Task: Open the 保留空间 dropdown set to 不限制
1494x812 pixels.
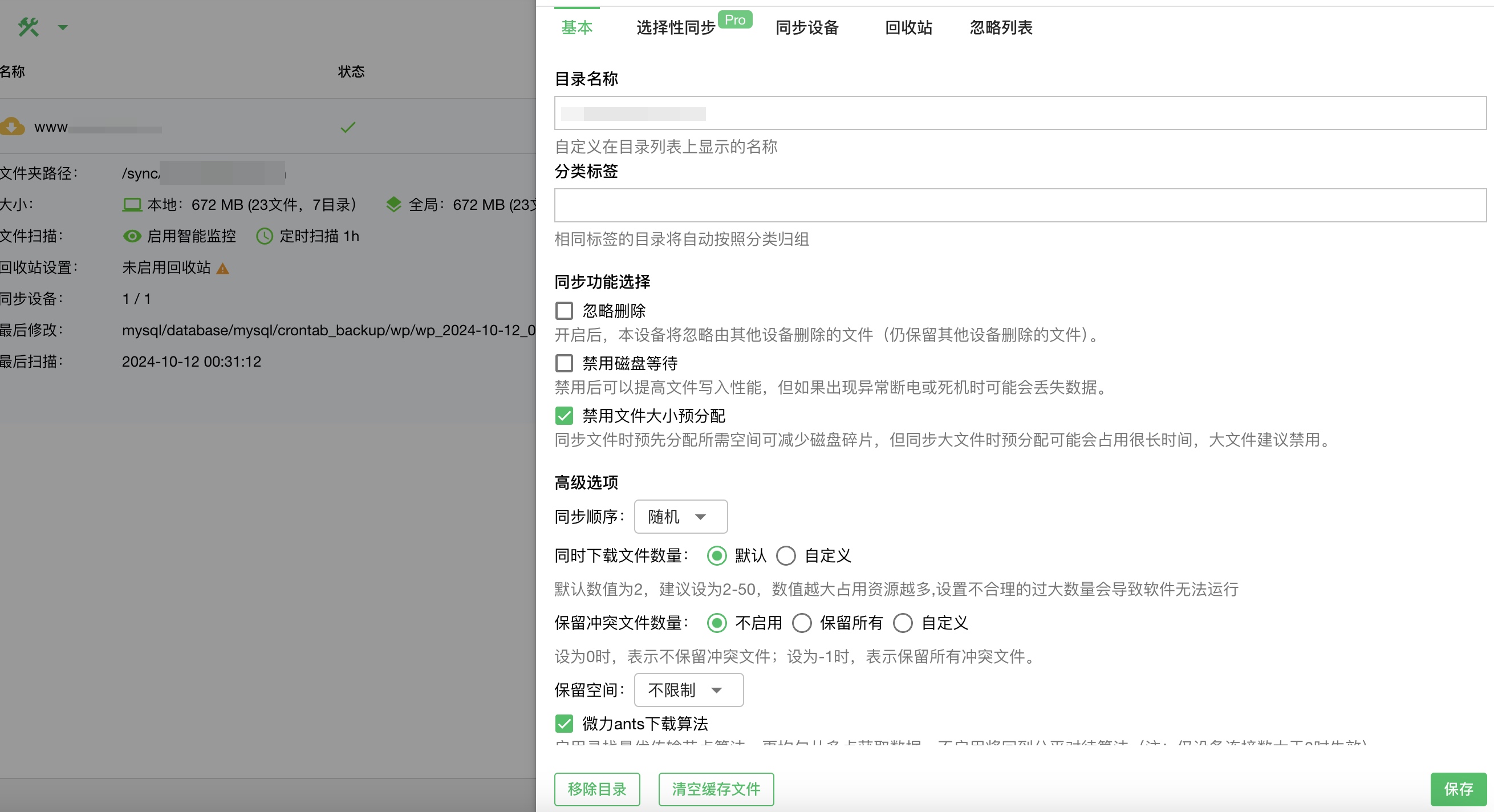Action: click(689, 690)
